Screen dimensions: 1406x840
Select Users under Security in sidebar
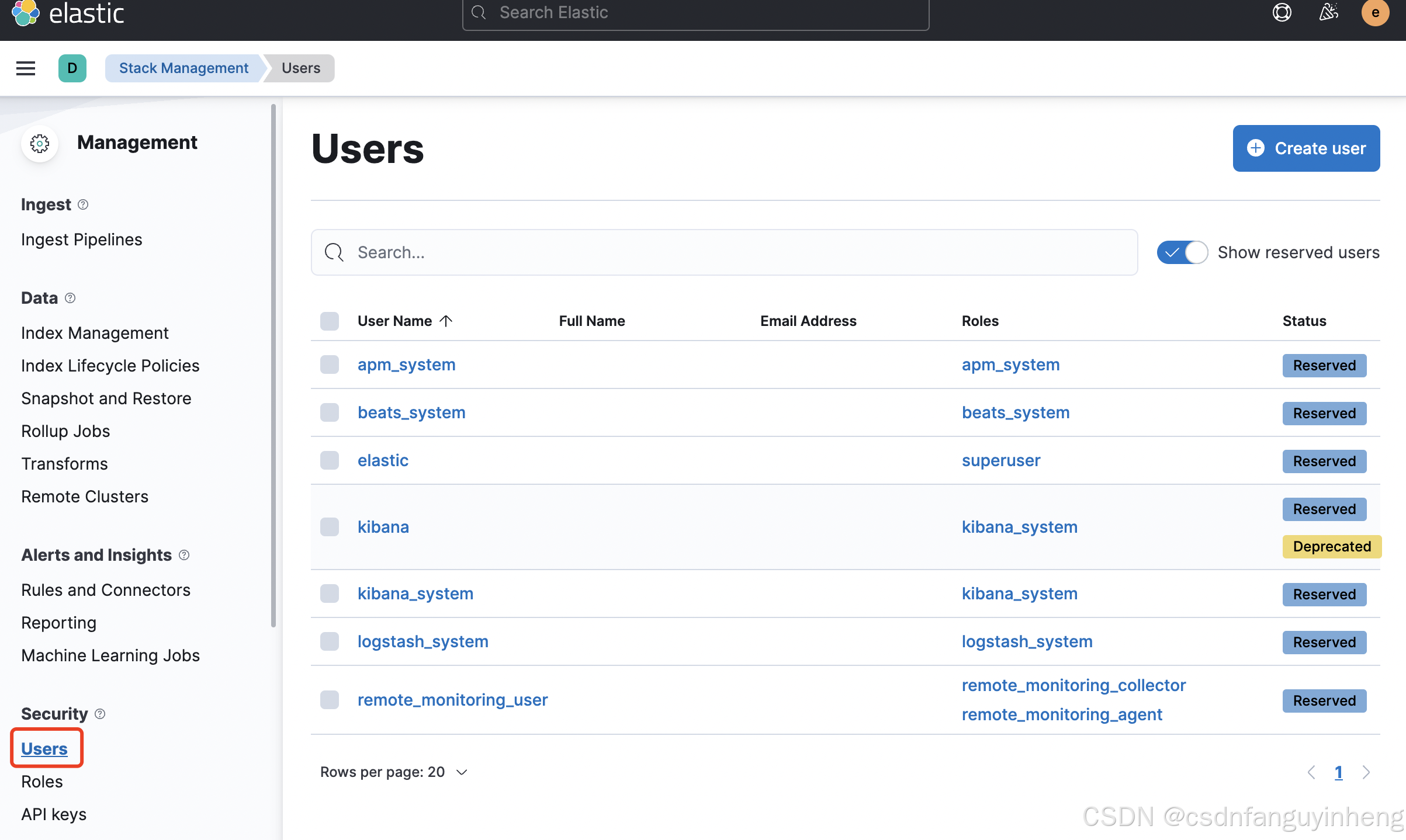[44, 749]
